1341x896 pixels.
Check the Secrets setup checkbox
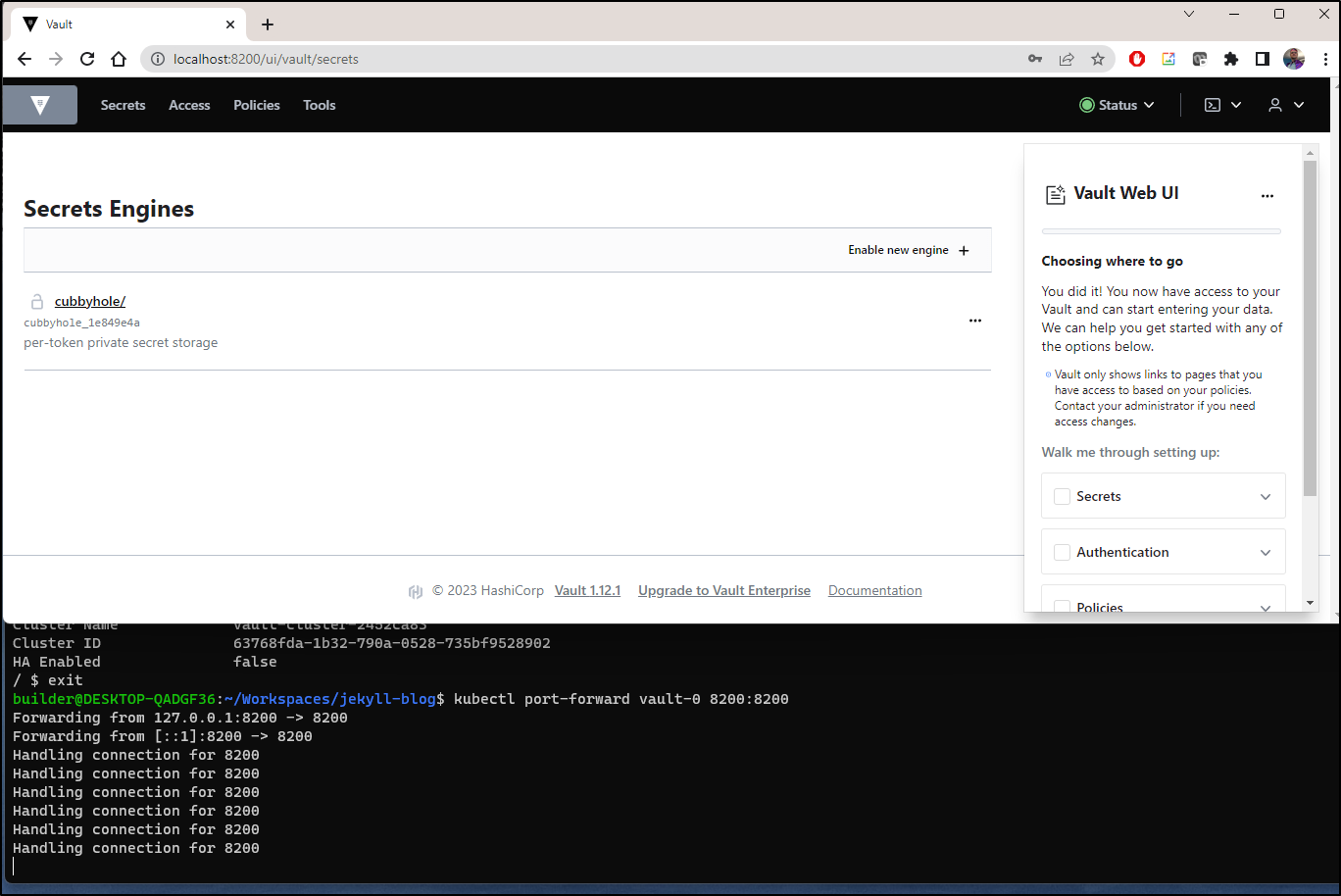point(1062,497)
